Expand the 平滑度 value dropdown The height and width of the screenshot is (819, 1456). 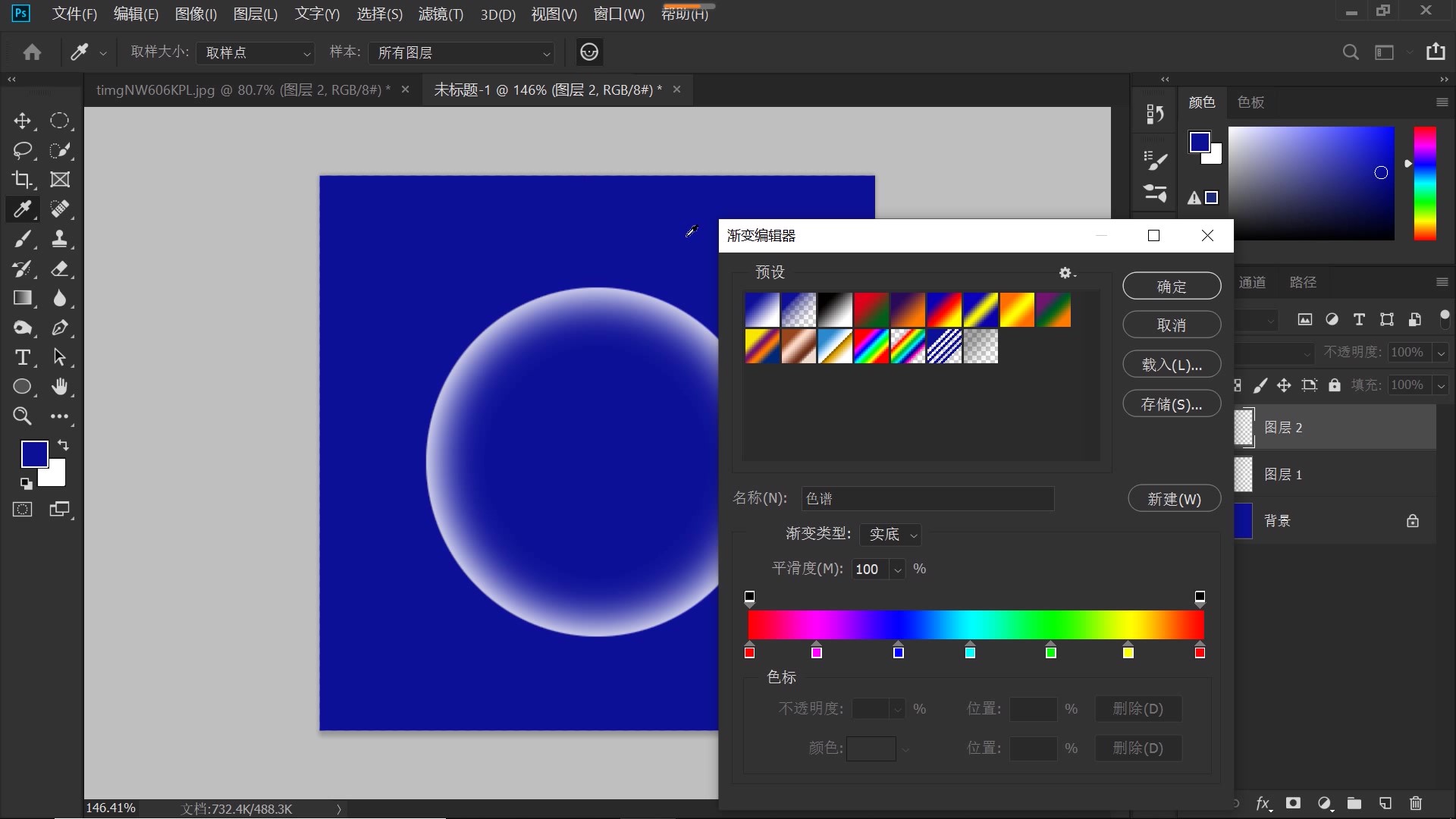(898, 569)
